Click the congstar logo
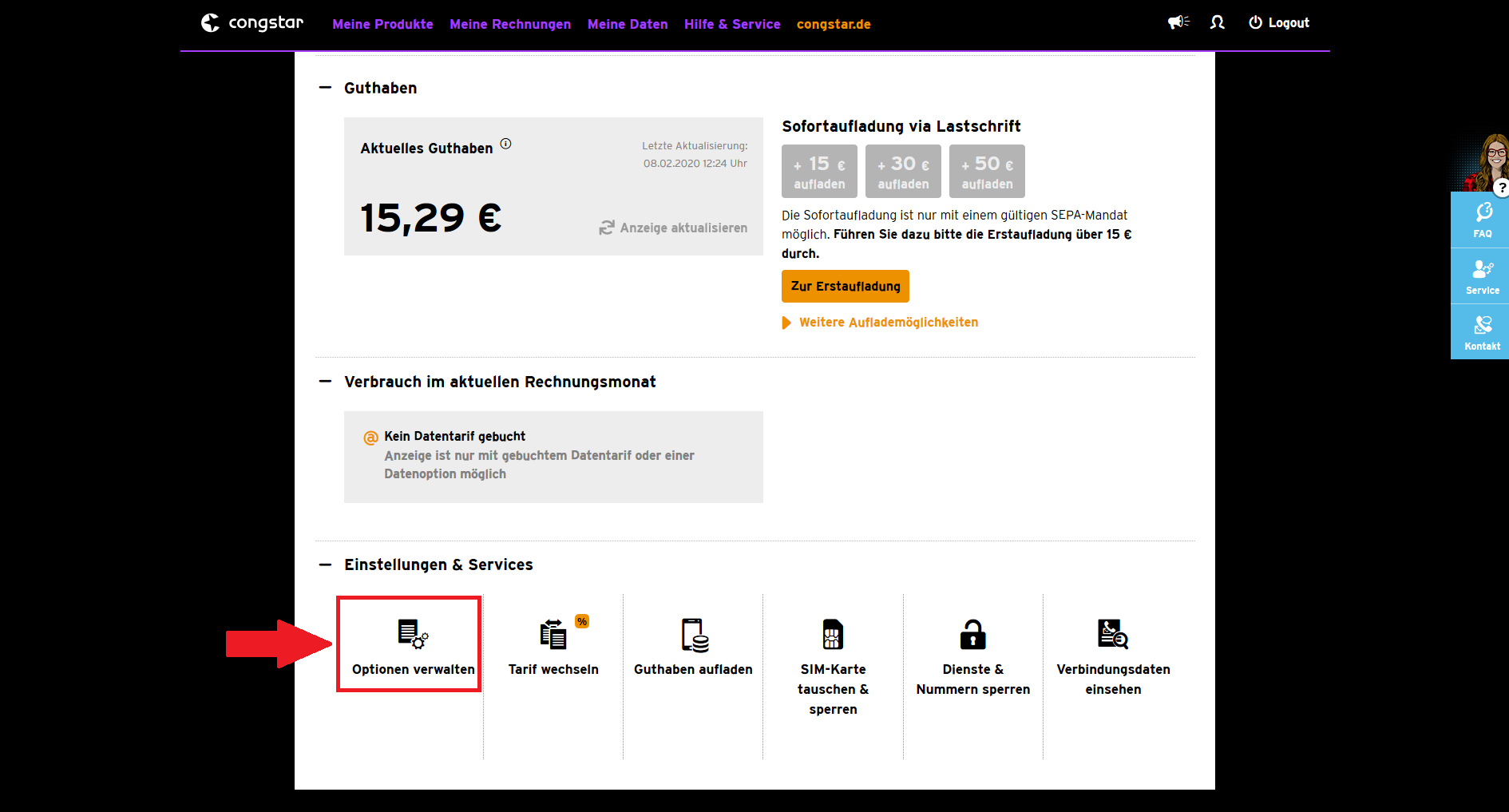 point(252,22)
